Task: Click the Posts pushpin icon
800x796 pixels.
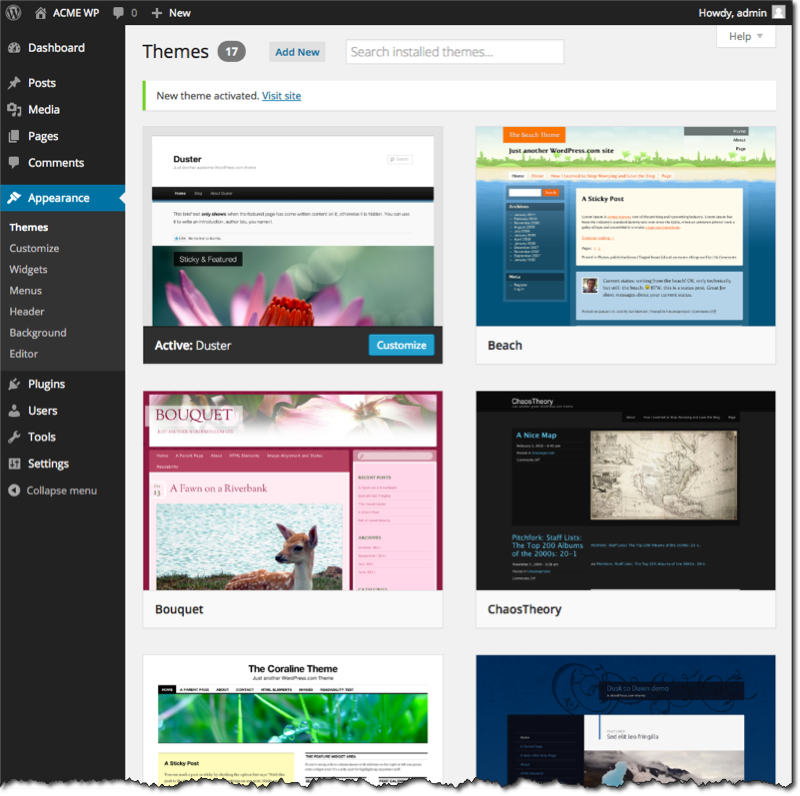Action: point(14,83)
